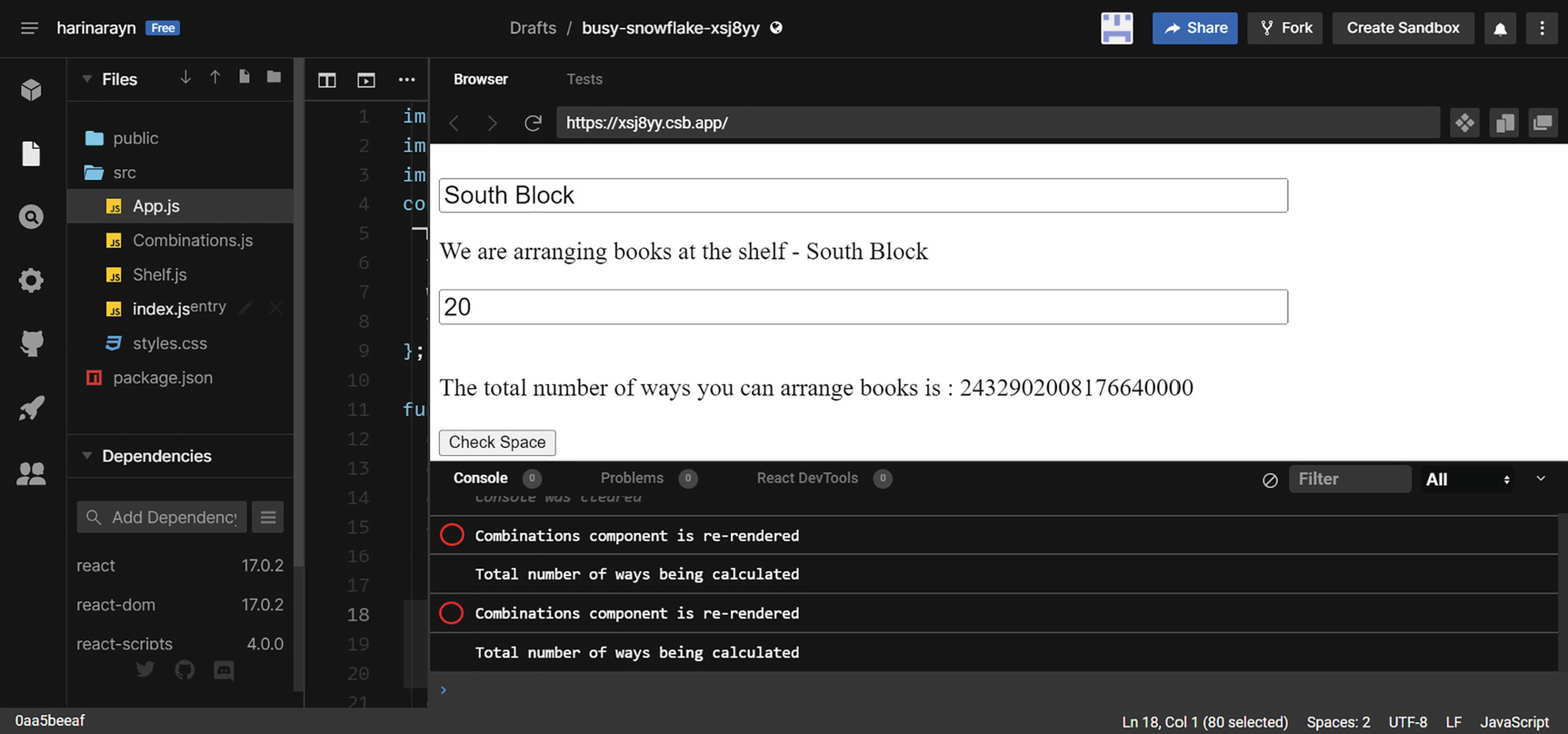Open the GitHub panel in sidebar
The width and height of the screenshot is (1568, 734).
tap(31, 343)
